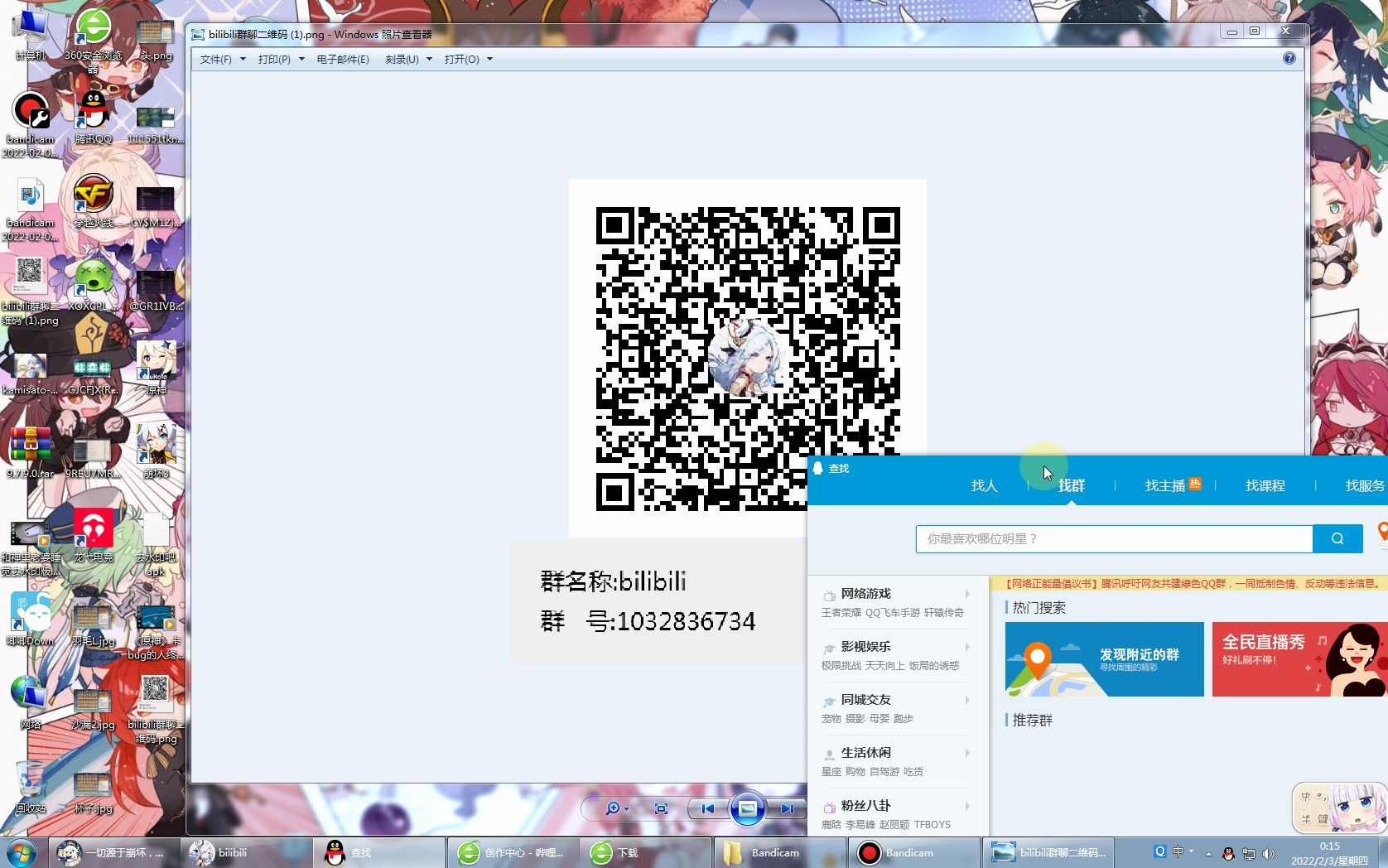The width and height of the screenshot is (1388, 868).
Task: Open the 崩坏3 desktop shortcut
Action: point(156,451)
